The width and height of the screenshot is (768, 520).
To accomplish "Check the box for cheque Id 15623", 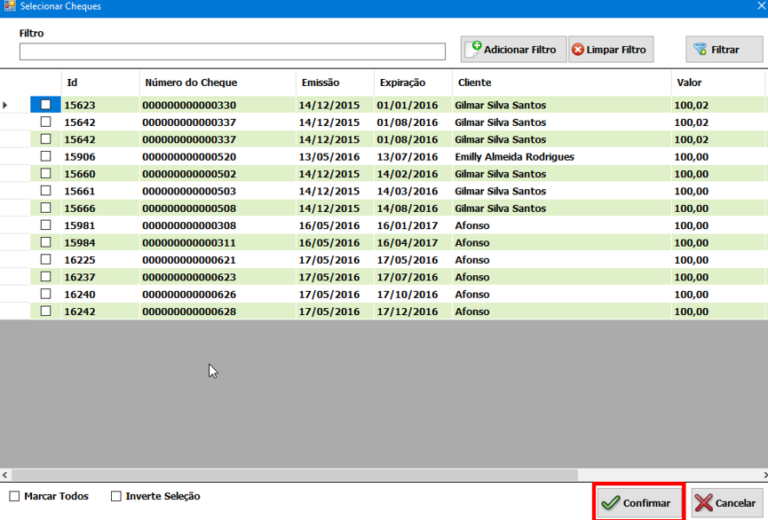I will coord(45,105).
